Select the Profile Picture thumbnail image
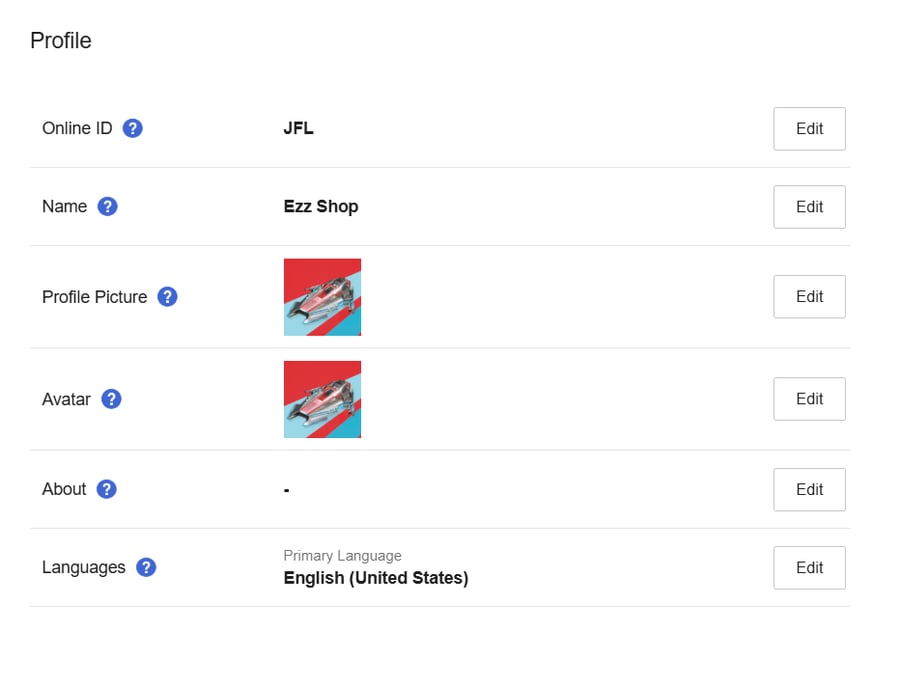 [323, 297]
